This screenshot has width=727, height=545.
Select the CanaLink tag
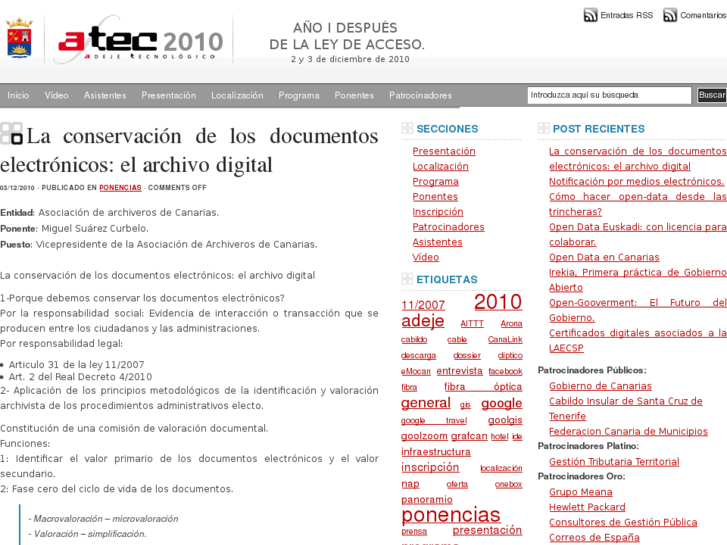click(x=505, y=340)
